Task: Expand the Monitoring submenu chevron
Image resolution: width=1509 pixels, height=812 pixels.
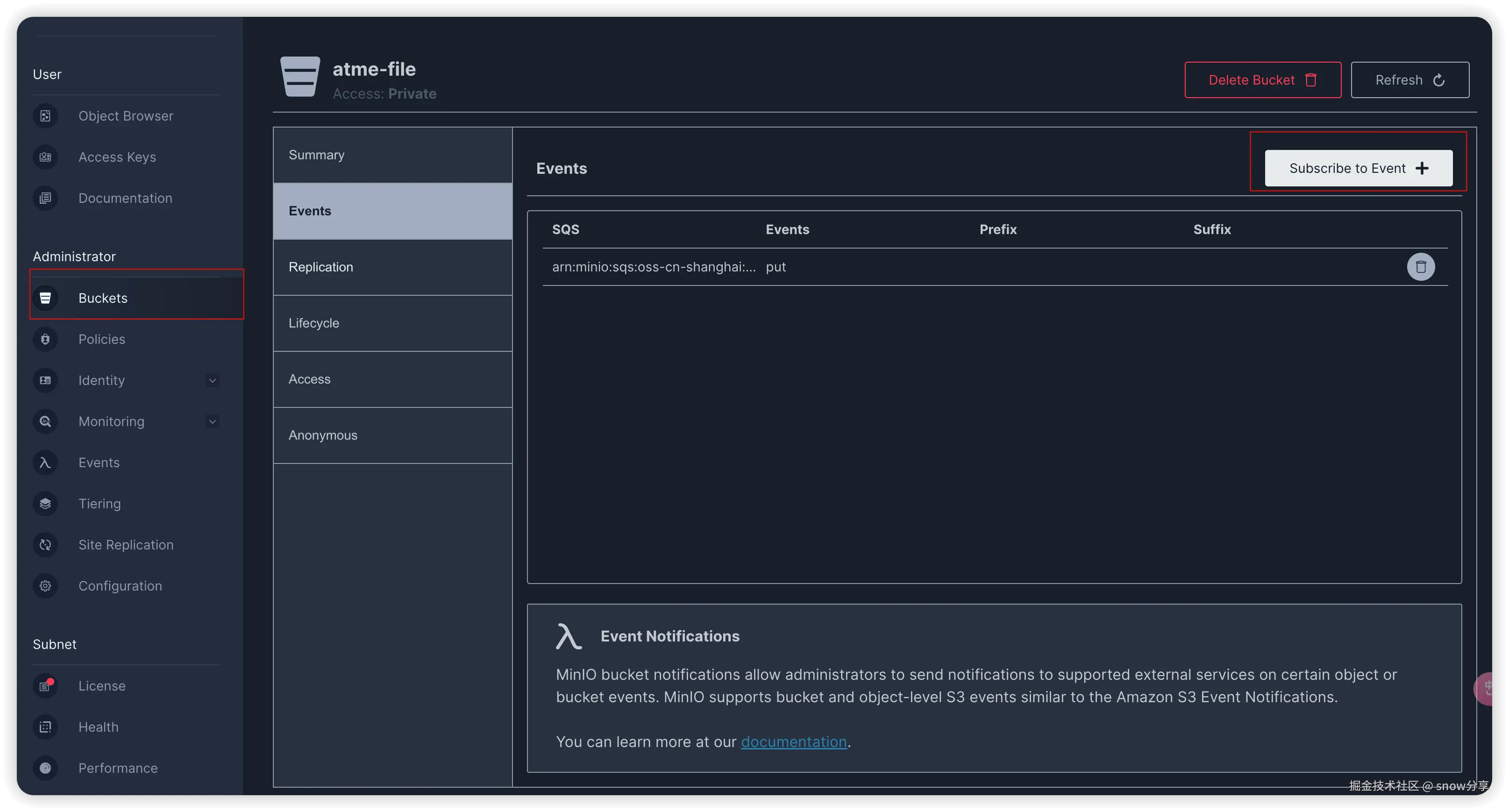Action: 213,422
